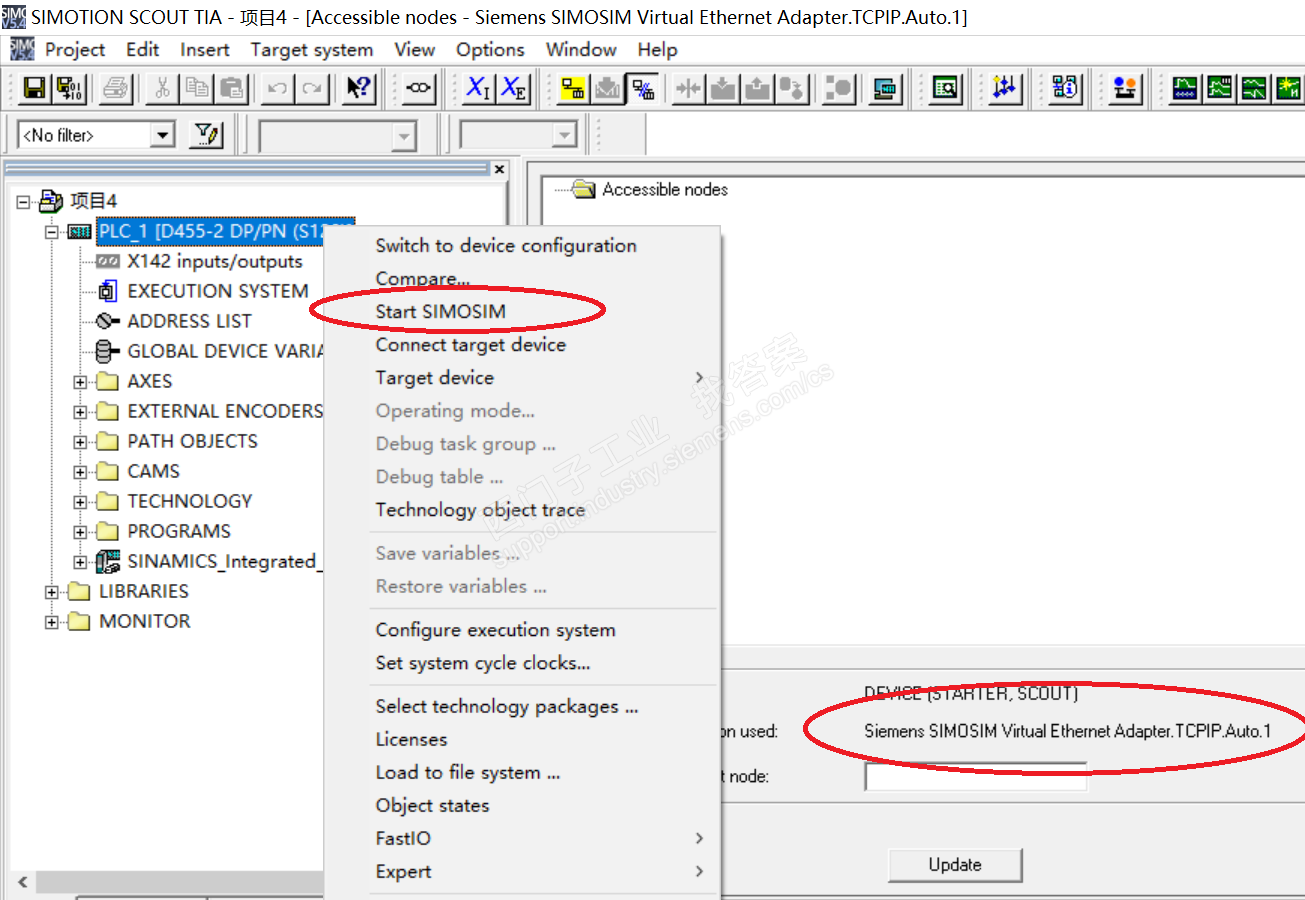This screenshot has width=1305, height=900.
Task: Click the monitor with green display toolbar icon
Action: [884, 89]
